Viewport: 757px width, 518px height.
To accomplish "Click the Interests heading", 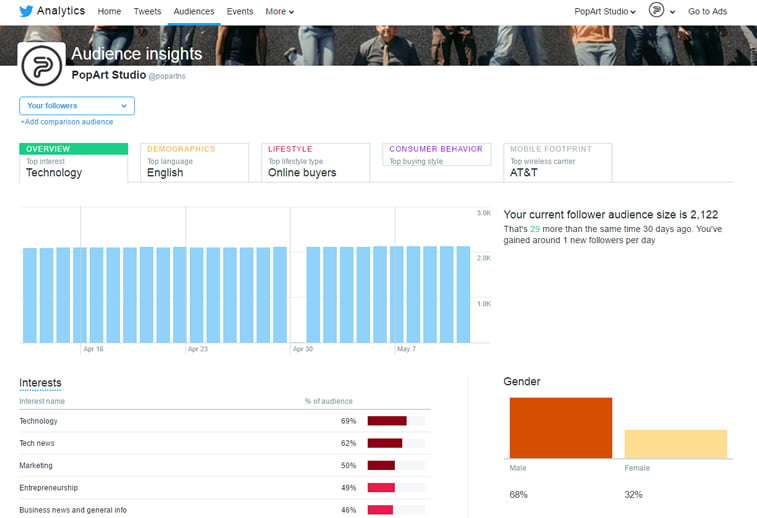I will (40, 383).
